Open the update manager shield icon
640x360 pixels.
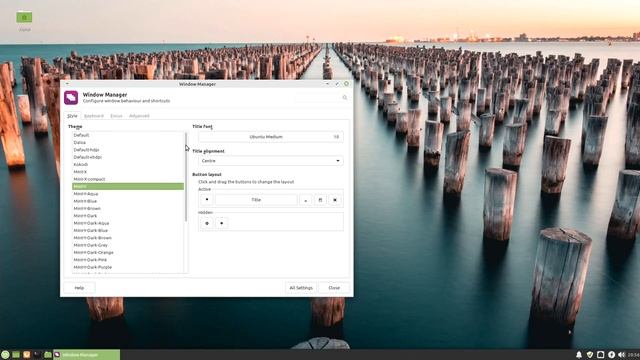pos(590,355)
